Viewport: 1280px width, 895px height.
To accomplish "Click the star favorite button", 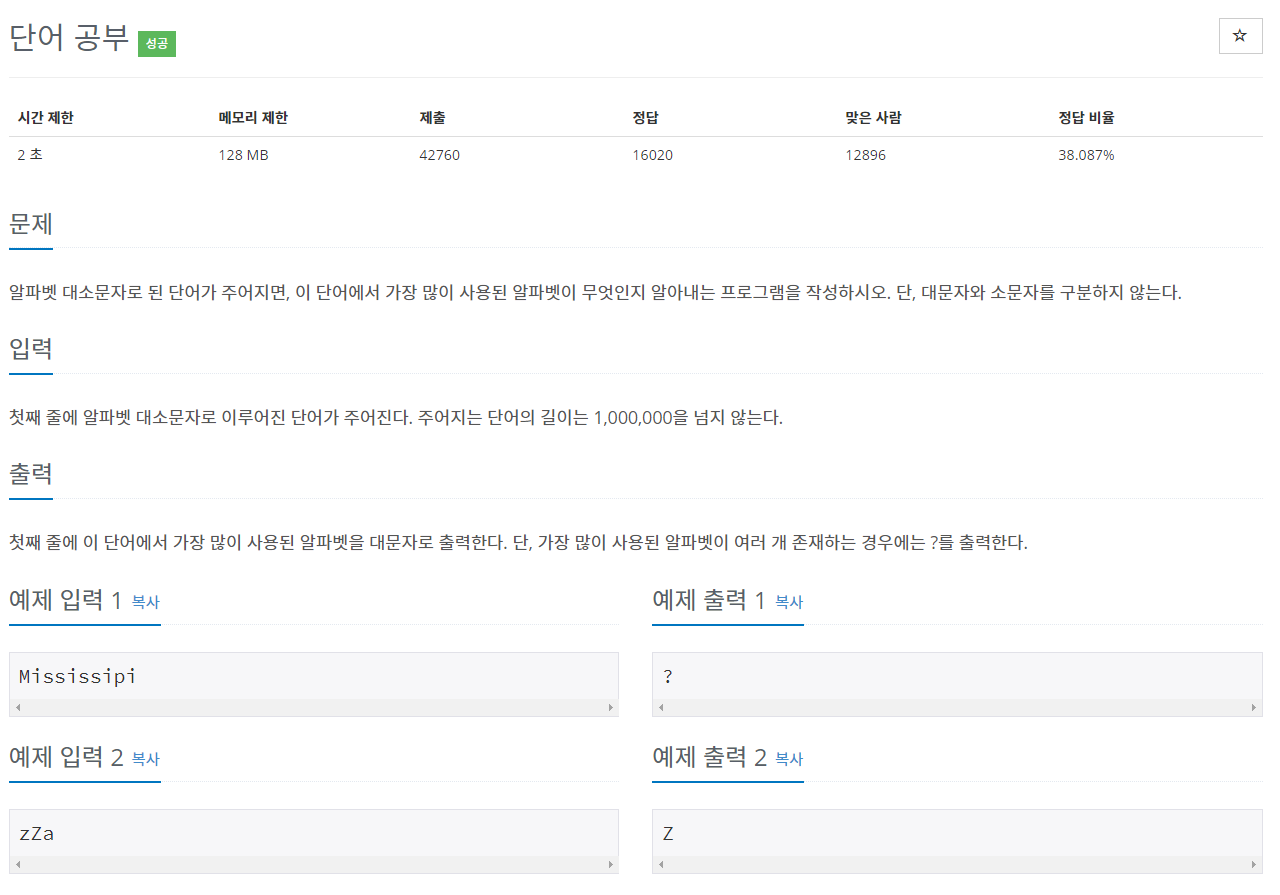I will click(1240, 36).
